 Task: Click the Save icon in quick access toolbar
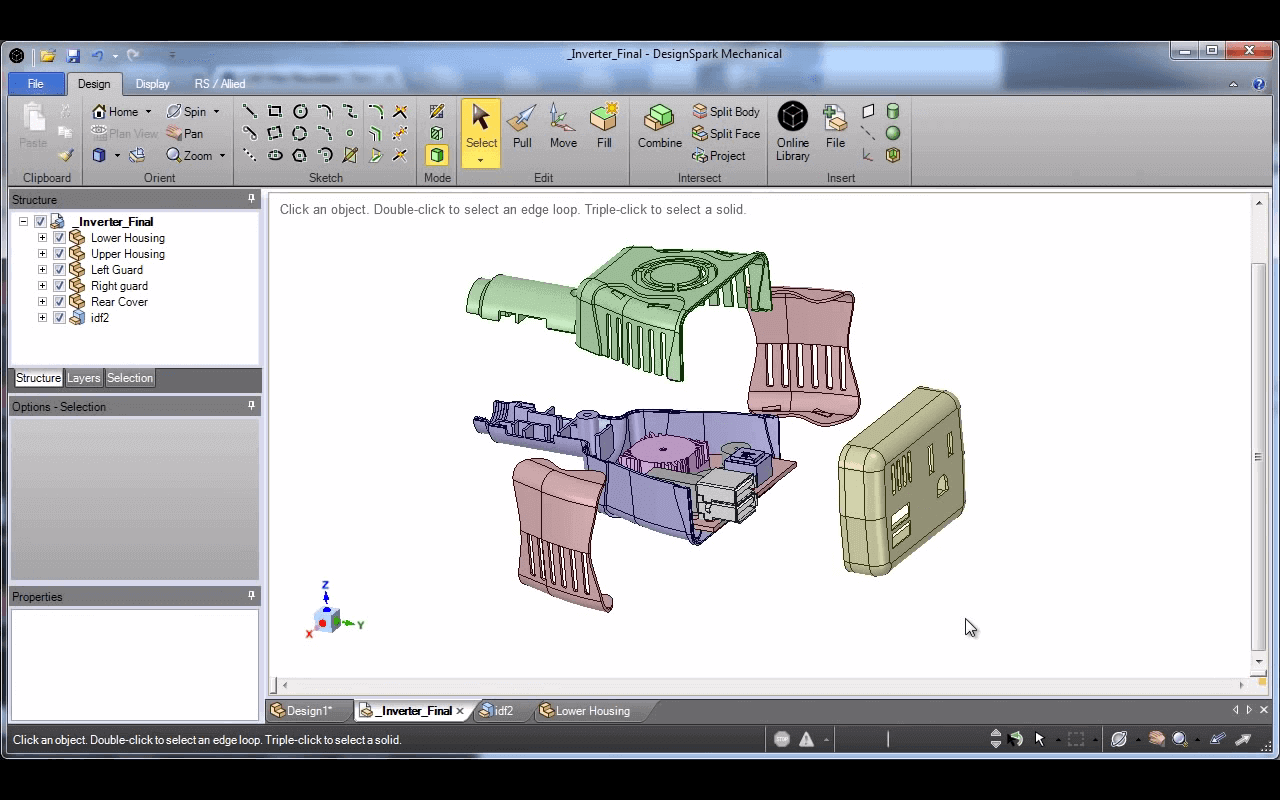pyautogui.click(x=73, y=56)
